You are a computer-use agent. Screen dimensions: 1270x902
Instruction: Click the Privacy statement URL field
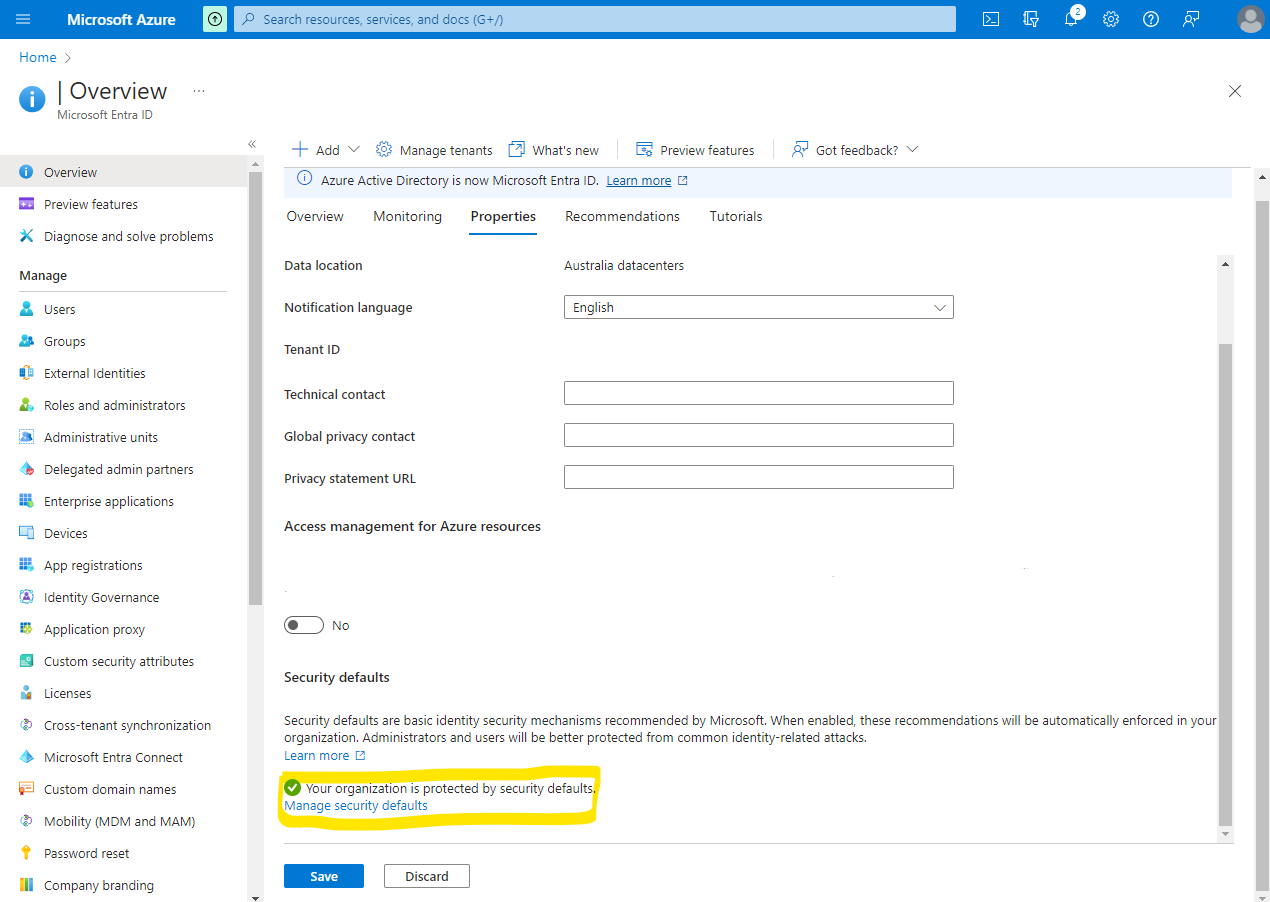(x=759, y=477)
